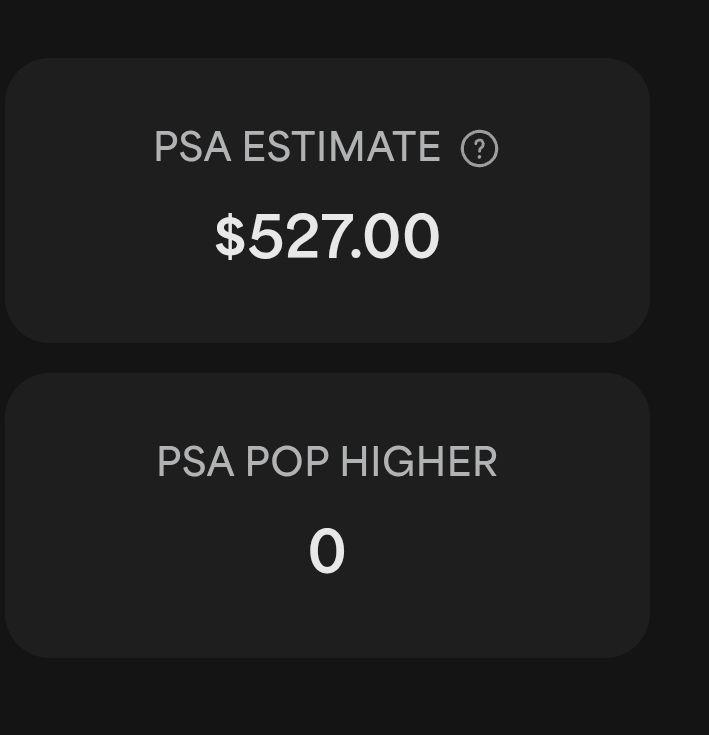Click the word HIGHER in lower card
The width and height of the screenshot is (709, 735).
[x=418, y=462]
